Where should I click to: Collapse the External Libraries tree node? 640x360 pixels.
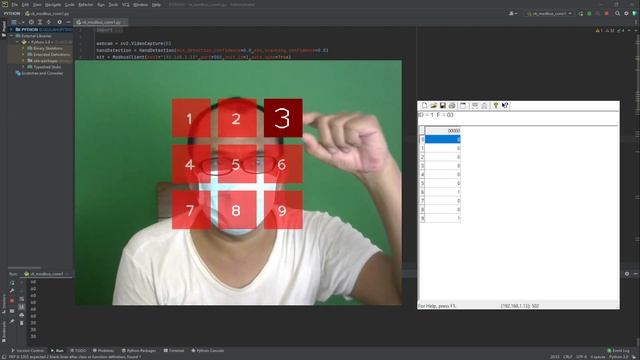[11, 36]
